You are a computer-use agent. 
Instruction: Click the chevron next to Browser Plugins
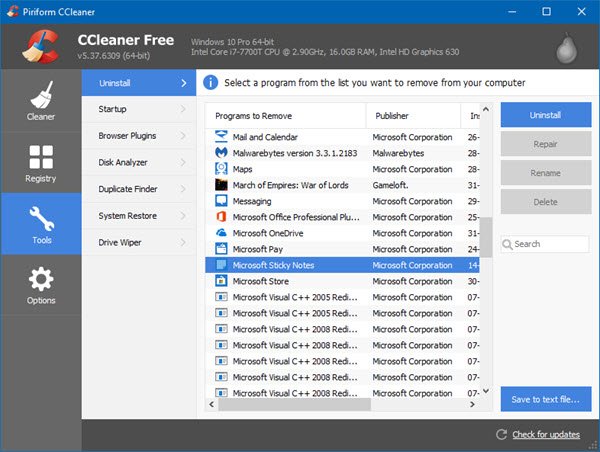[183, 136]
